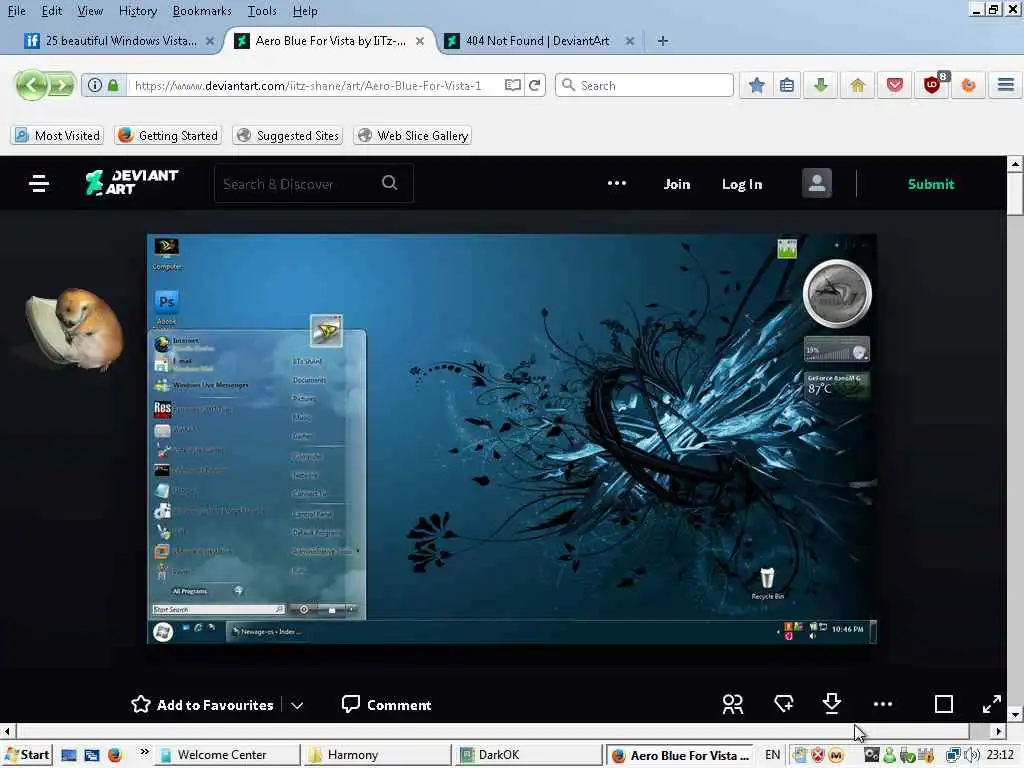This screenshot has height=768, width=1024.
Task: Click the green Submit link
Action: tap(931, 184)
